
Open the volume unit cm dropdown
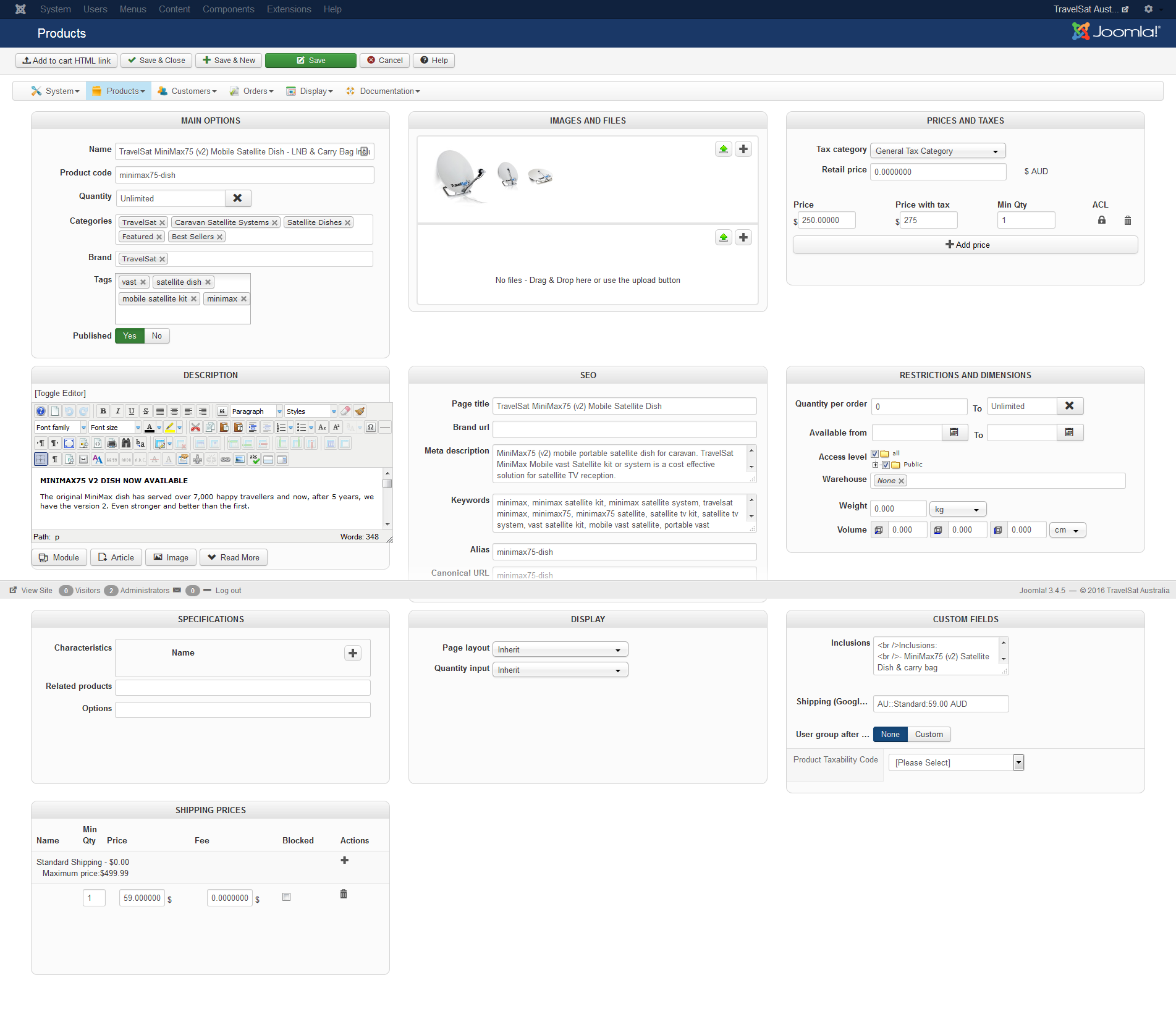[1068, 531]
